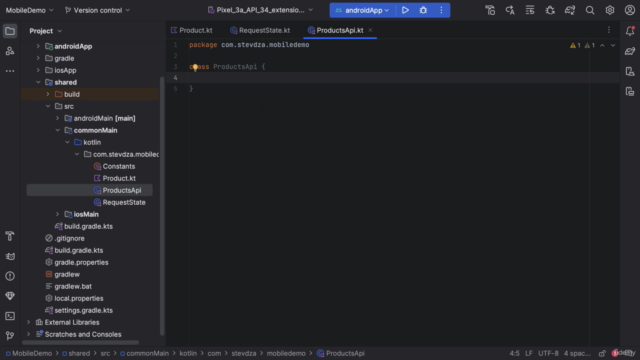Open settings.gradle.kts file

pos(84,311)
